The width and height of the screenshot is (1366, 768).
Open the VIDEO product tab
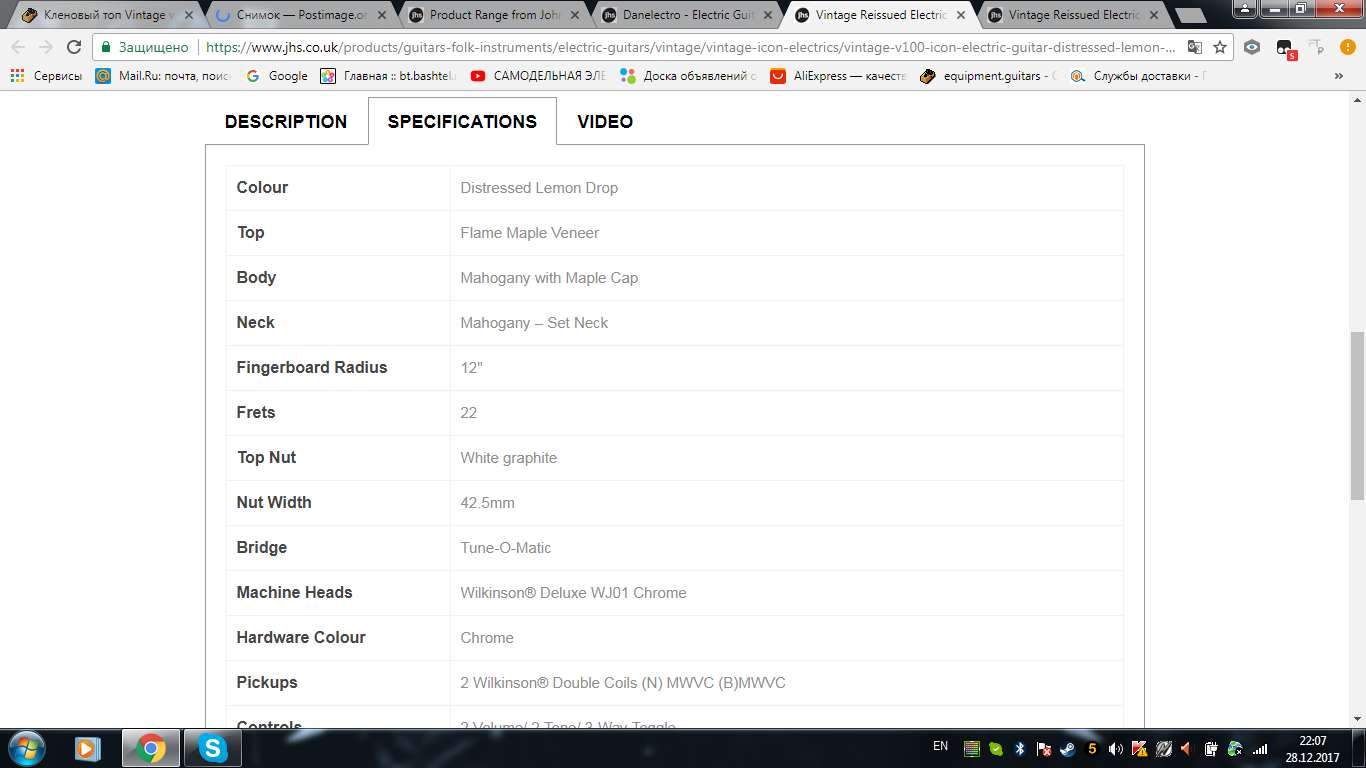(605, 122)
